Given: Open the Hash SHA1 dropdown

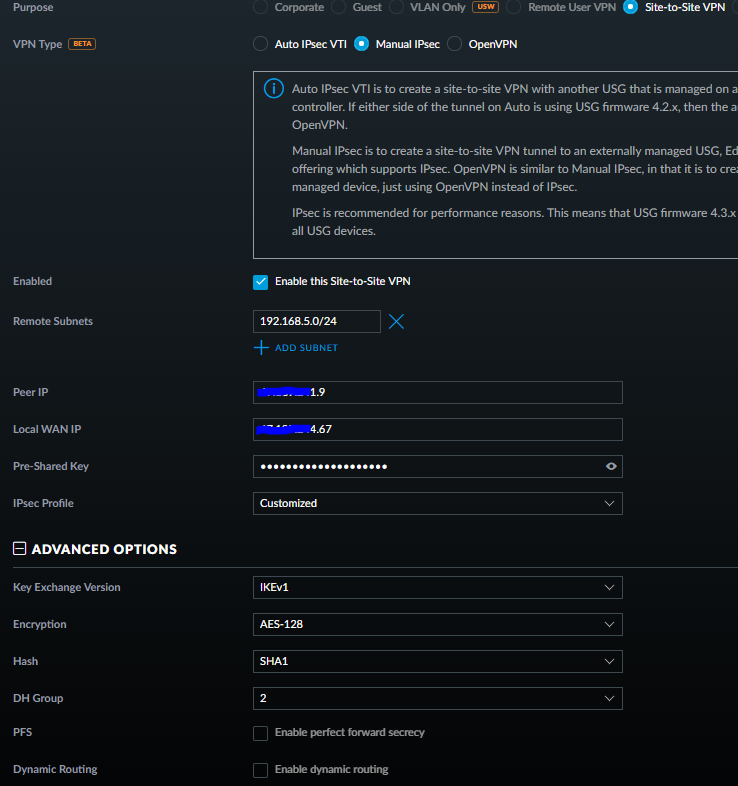Looking at the screenshot, I should [x=437, y=661].
